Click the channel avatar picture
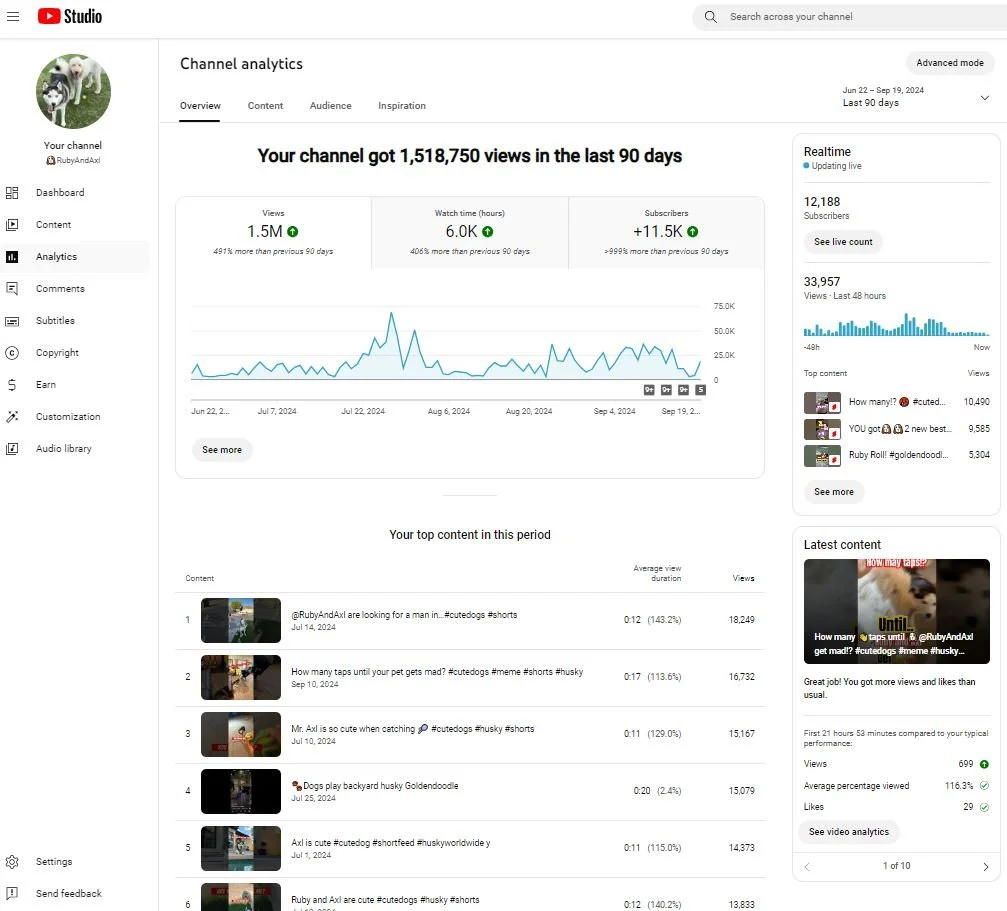Viewport: 1007px width, 911px height. tap(73, 91)
